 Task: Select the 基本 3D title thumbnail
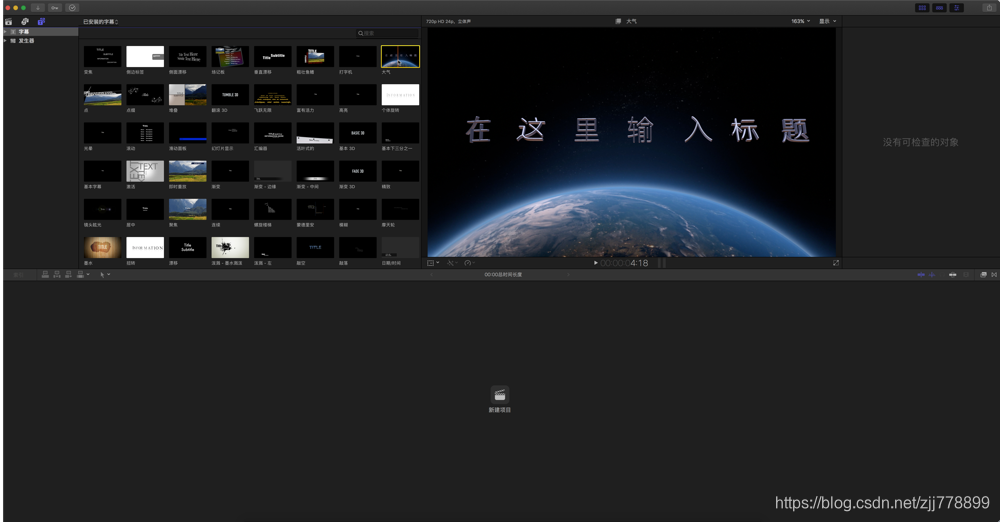358,133
